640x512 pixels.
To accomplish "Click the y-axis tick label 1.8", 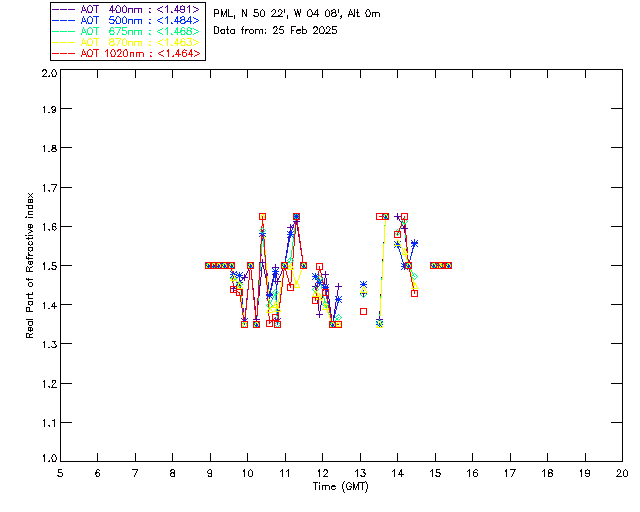I will coord(49,148).
